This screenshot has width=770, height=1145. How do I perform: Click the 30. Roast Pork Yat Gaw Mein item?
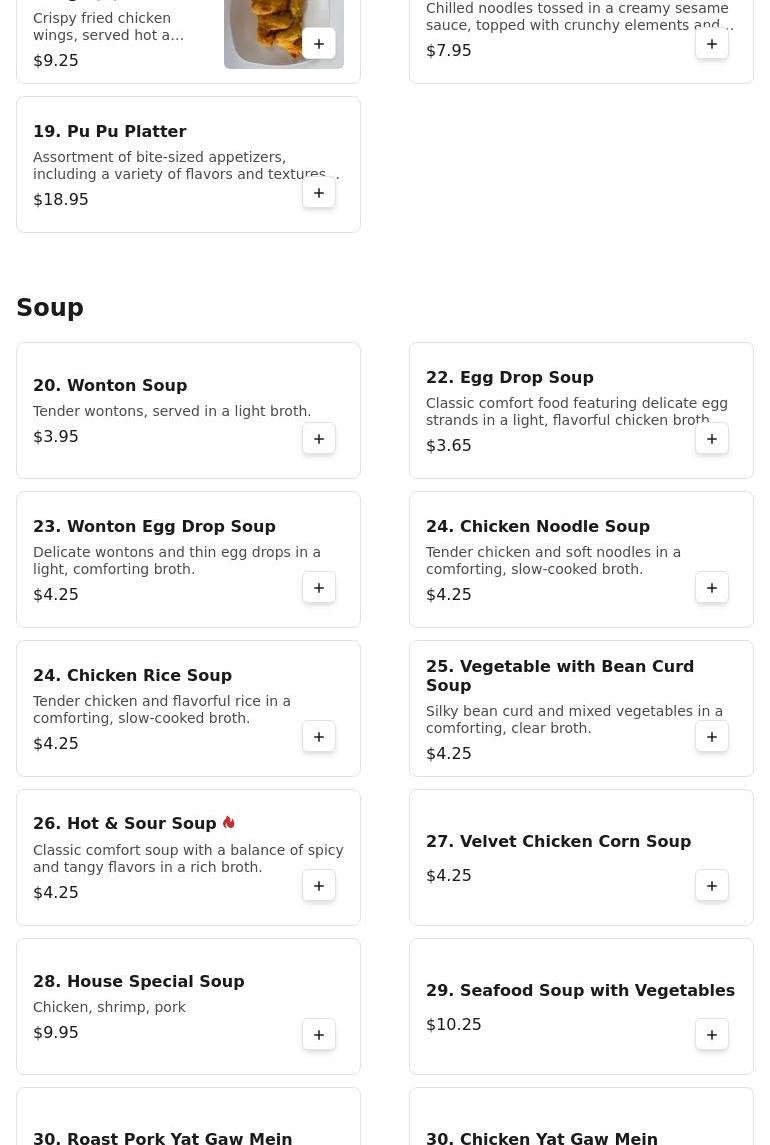point(163,1138)
